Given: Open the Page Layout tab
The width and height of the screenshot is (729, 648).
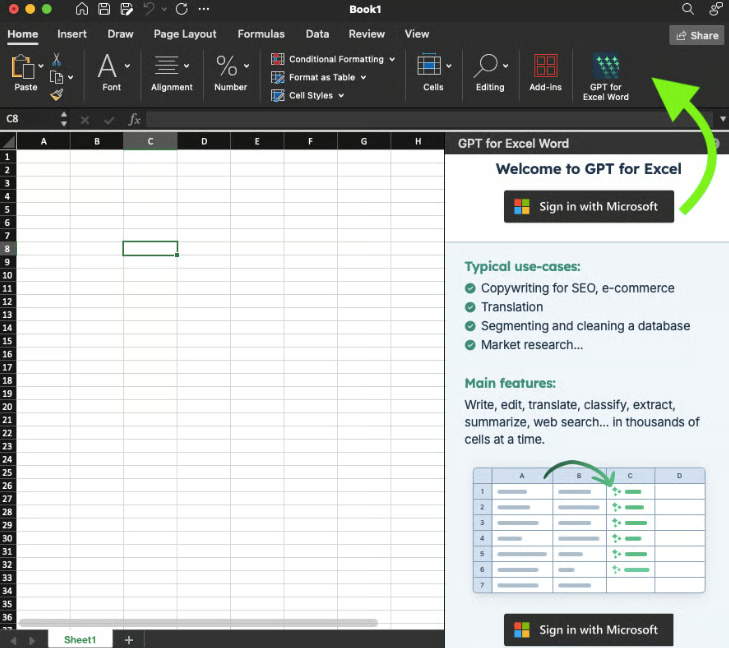Looking at the screenshot, I should [x=185, y=34].
